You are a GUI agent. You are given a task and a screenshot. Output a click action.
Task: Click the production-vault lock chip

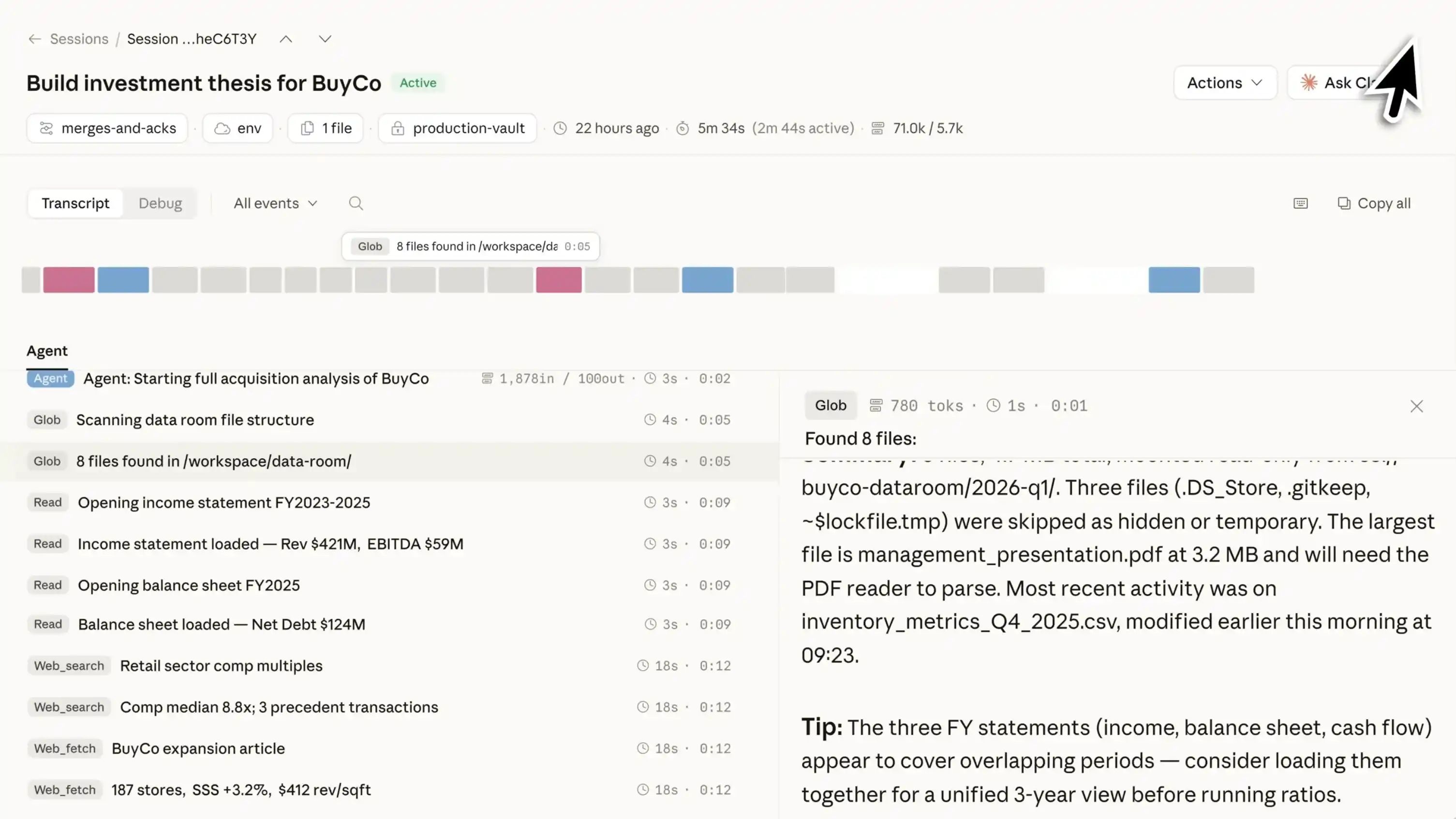pyautogui.click(x=457, y=128)
